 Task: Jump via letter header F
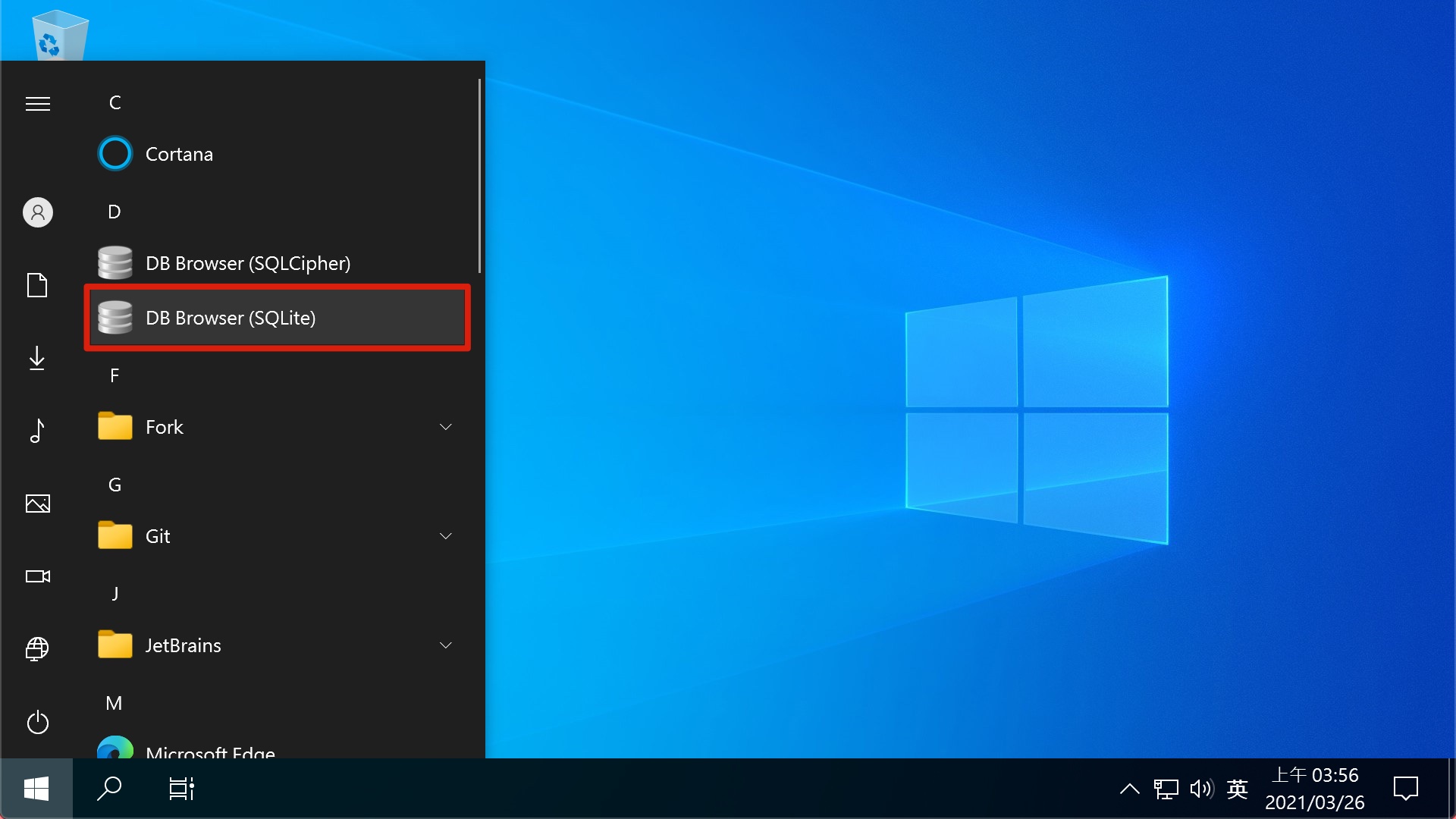pyautogui.click(x=115, y=375)
